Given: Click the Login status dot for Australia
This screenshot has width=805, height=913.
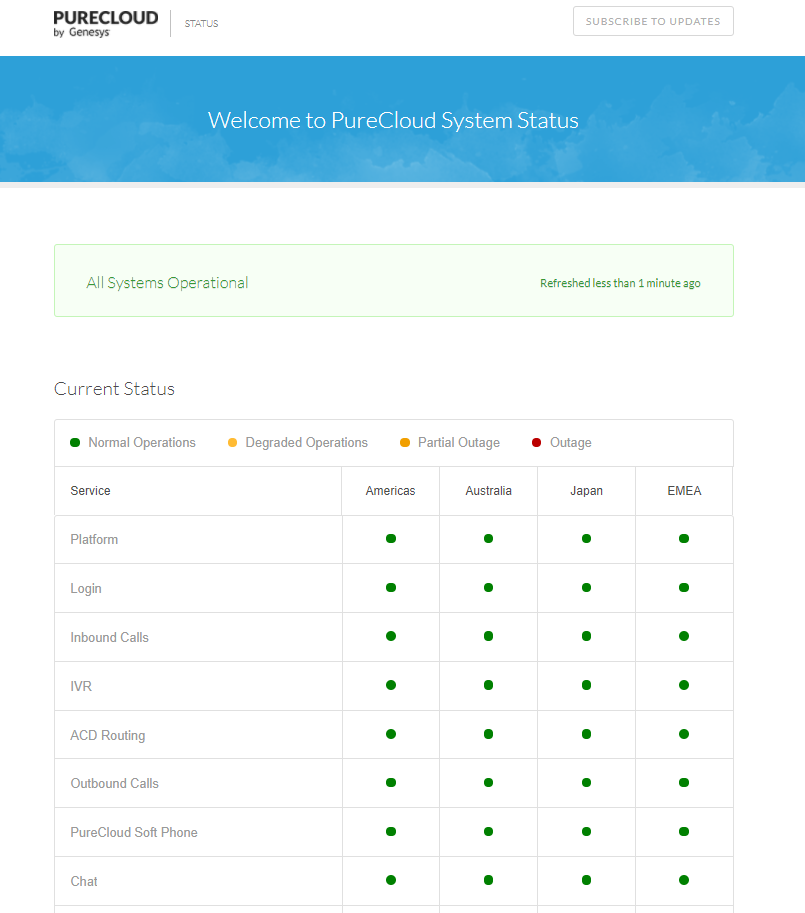Looking at the screenshot, I should 488,588.
